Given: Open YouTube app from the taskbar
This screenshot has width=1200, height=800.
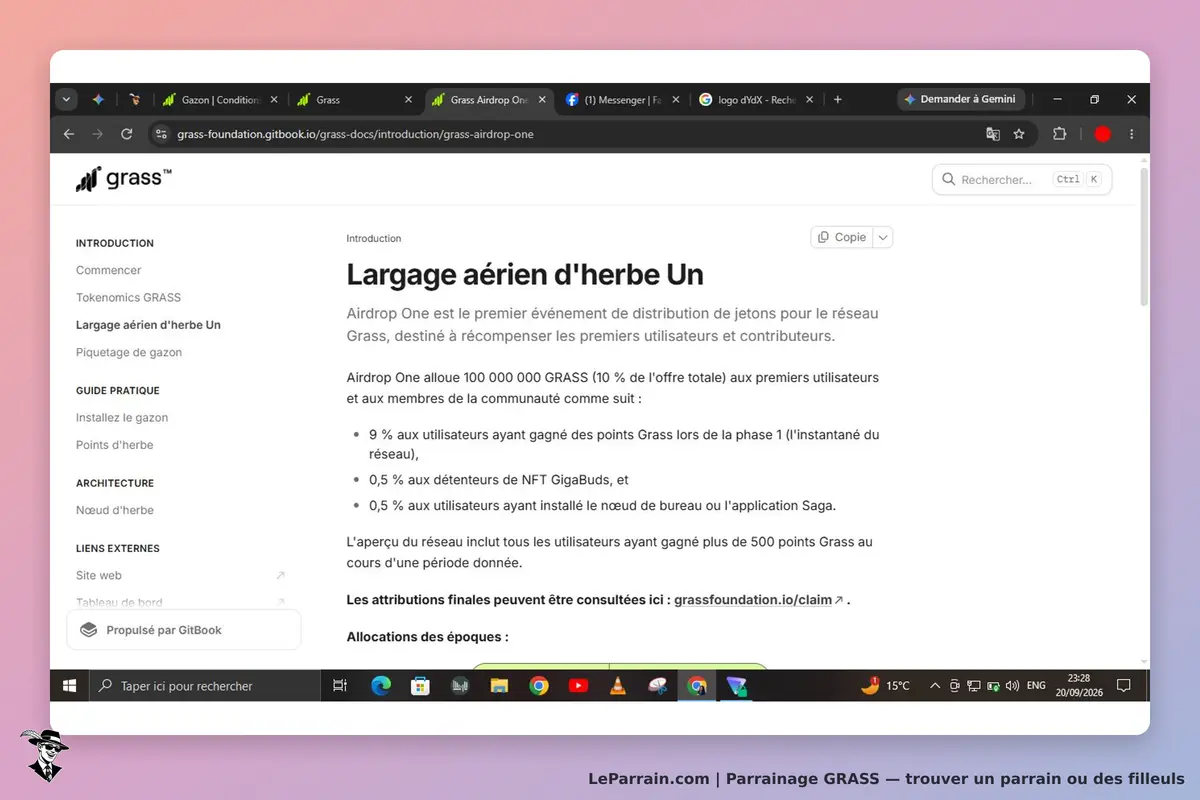Looking at the screenshot, I should tap(578, 686).
